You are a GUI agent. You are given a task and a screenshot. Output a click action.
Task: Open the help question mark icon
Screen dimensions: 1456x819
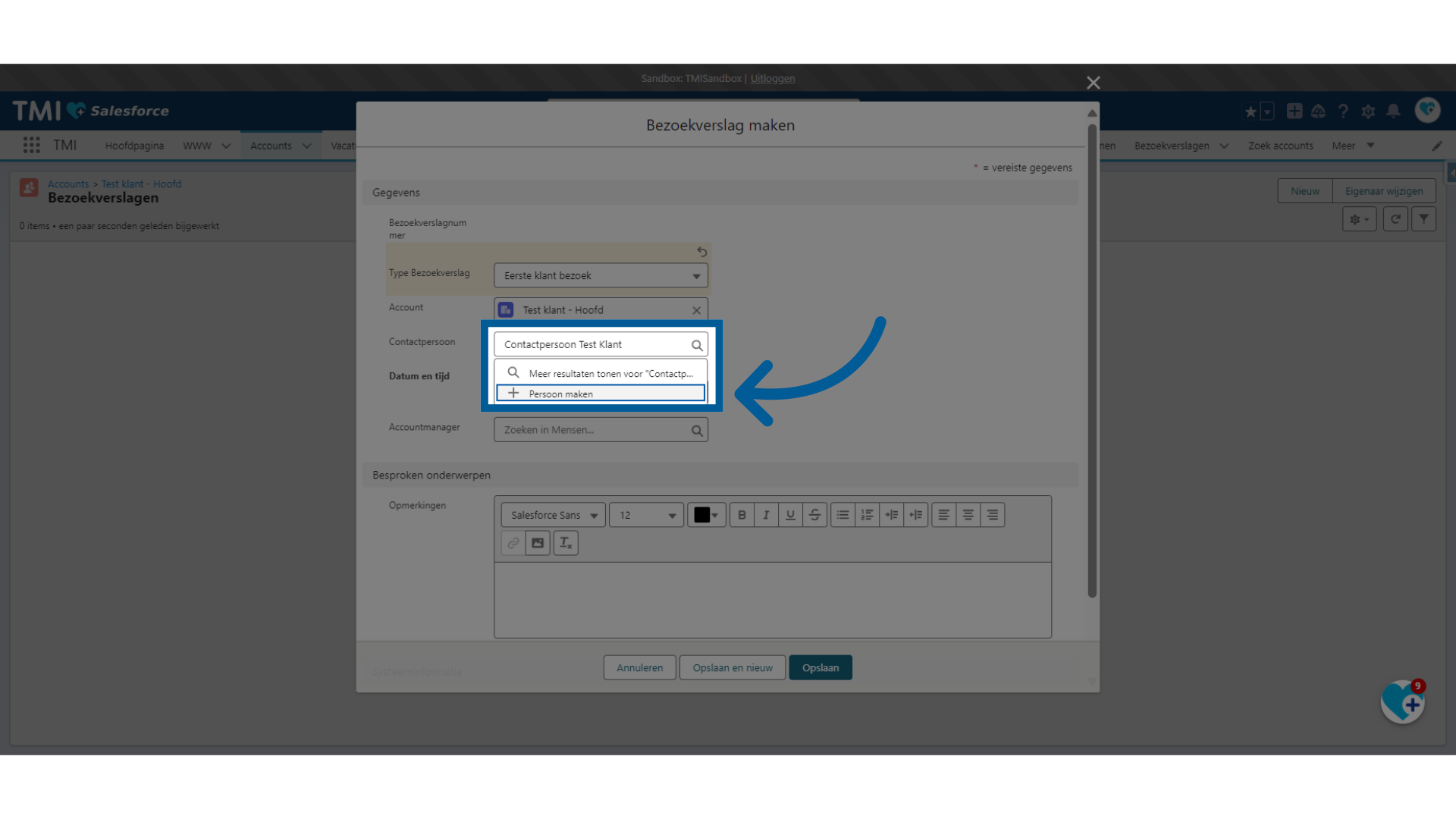pyautogui.click(x=1343, y=111)
